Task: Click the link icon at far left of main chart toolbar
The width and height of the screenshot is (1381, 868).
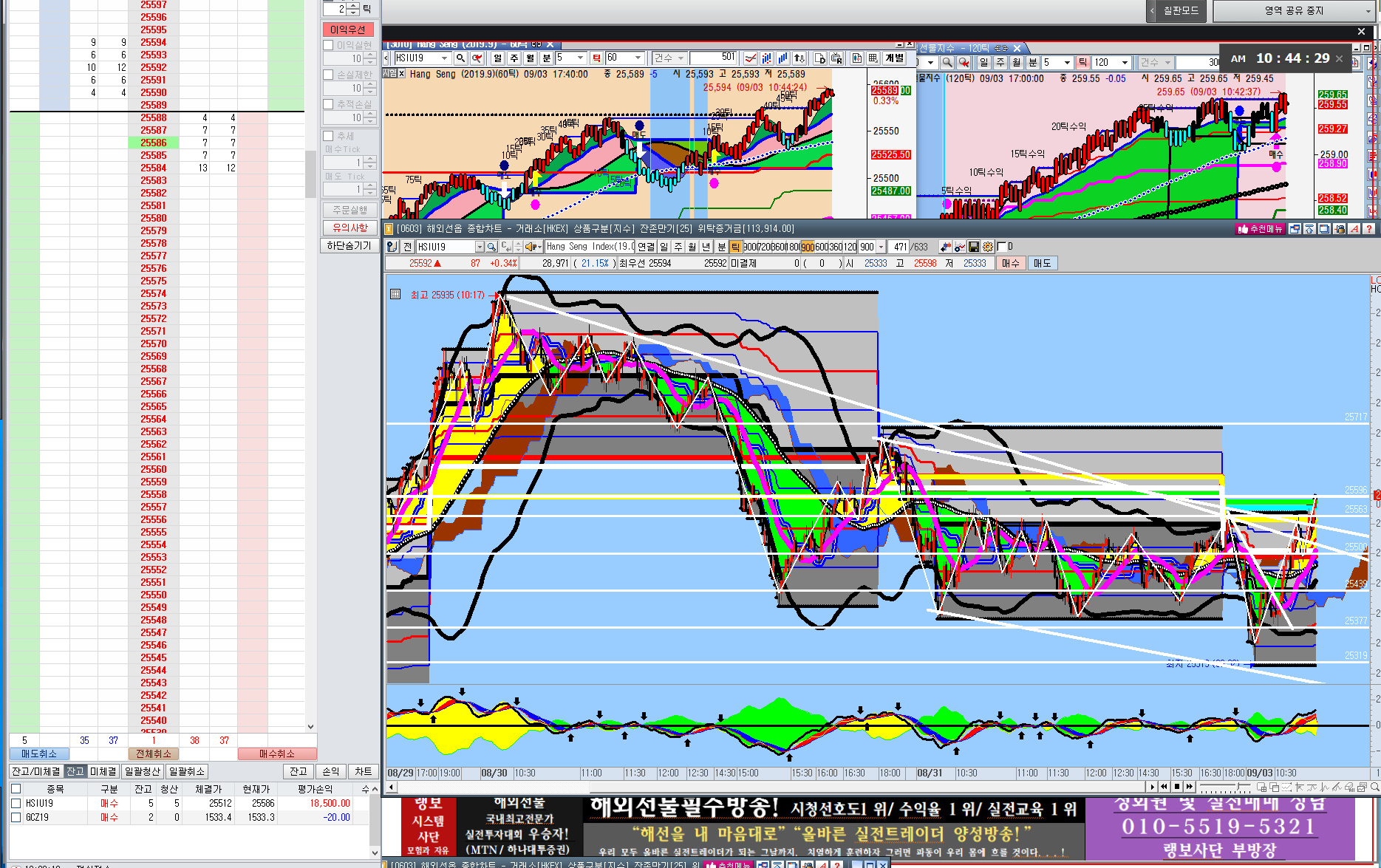Action: [392, 247]
